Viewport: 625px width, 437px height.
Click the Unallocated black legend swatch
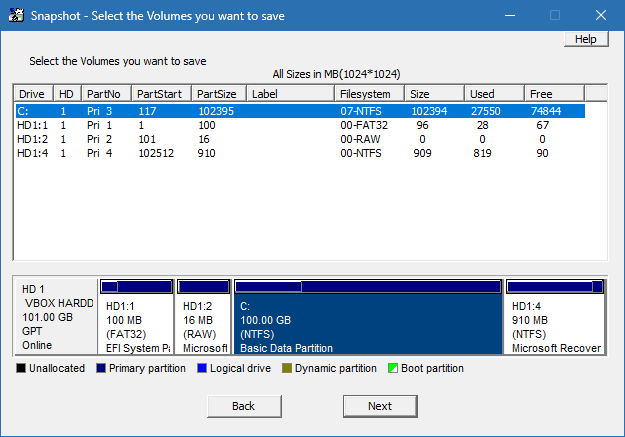[21, 368]
